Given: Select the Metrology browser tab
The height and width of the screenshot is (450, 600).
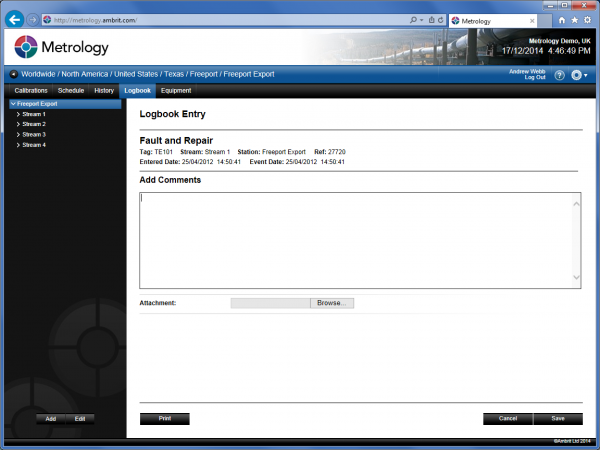Looking at the screenshot, I should [493, 21].
